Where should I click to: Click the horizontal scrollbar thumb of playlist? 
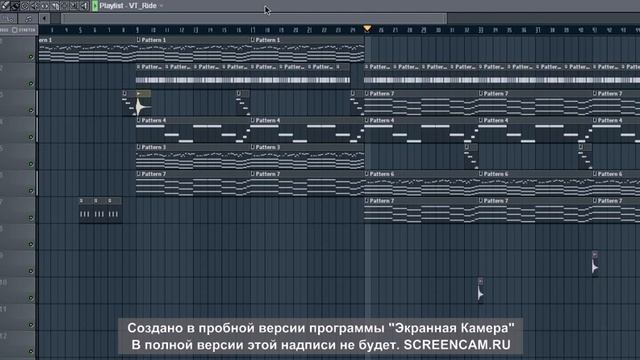254,18
